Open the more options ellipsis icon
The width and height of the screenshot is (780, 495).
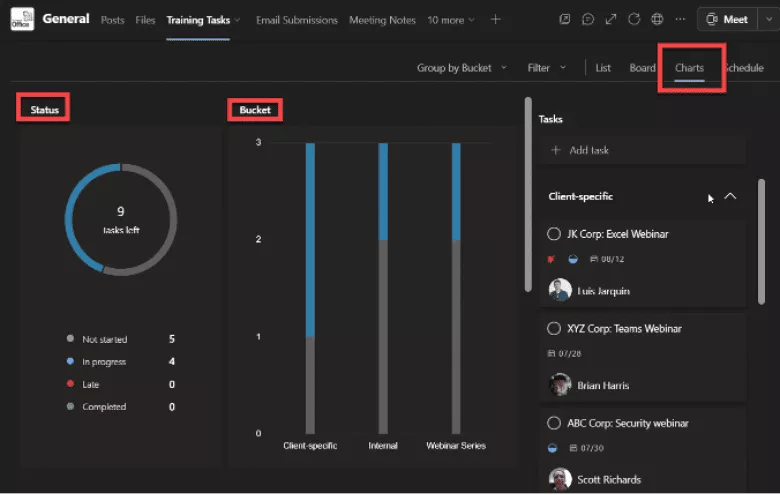tap(680, 19)
